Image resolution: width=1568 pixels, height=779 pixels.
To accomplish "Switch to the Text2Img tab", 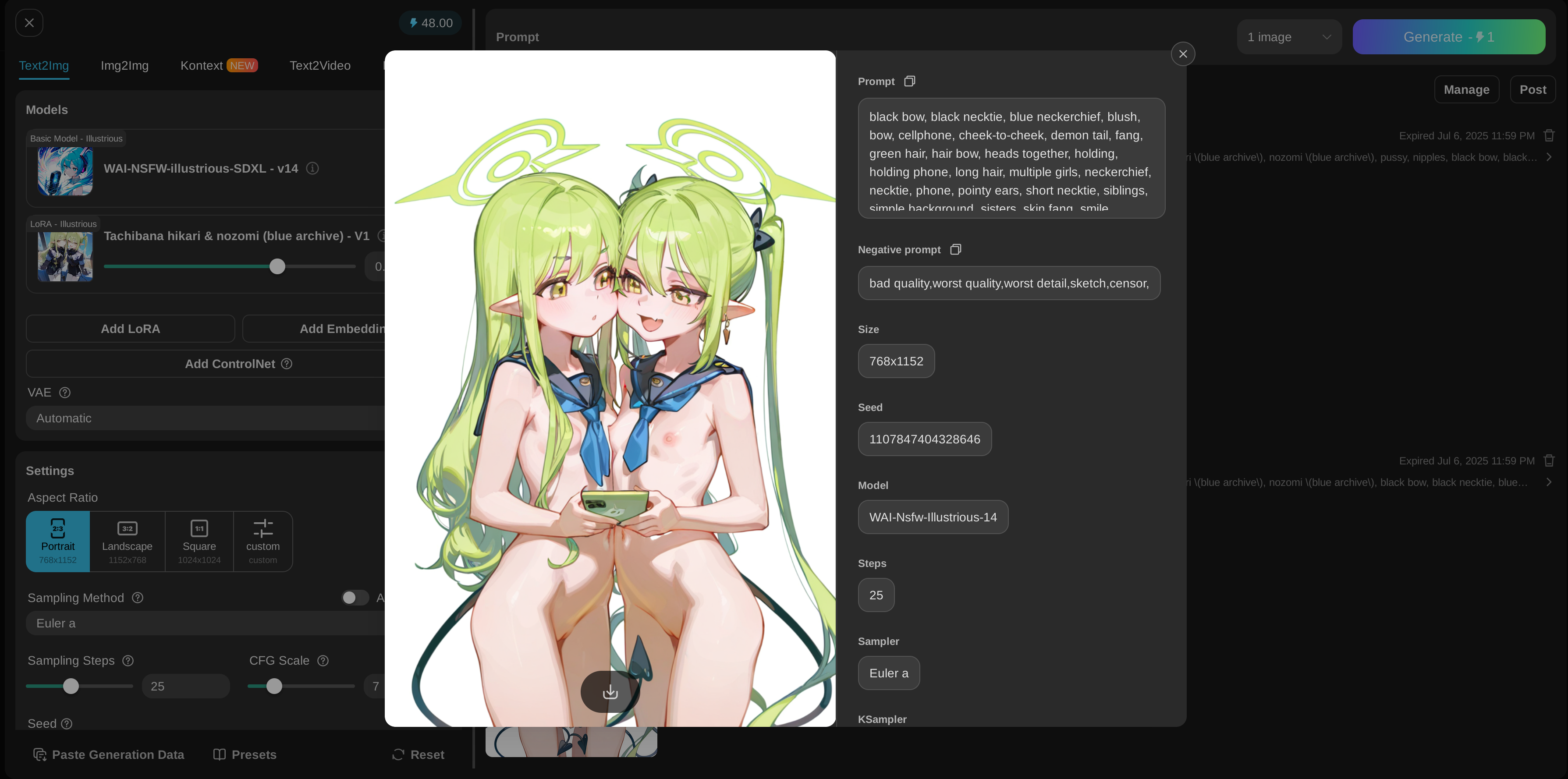I will pos(44,66).
